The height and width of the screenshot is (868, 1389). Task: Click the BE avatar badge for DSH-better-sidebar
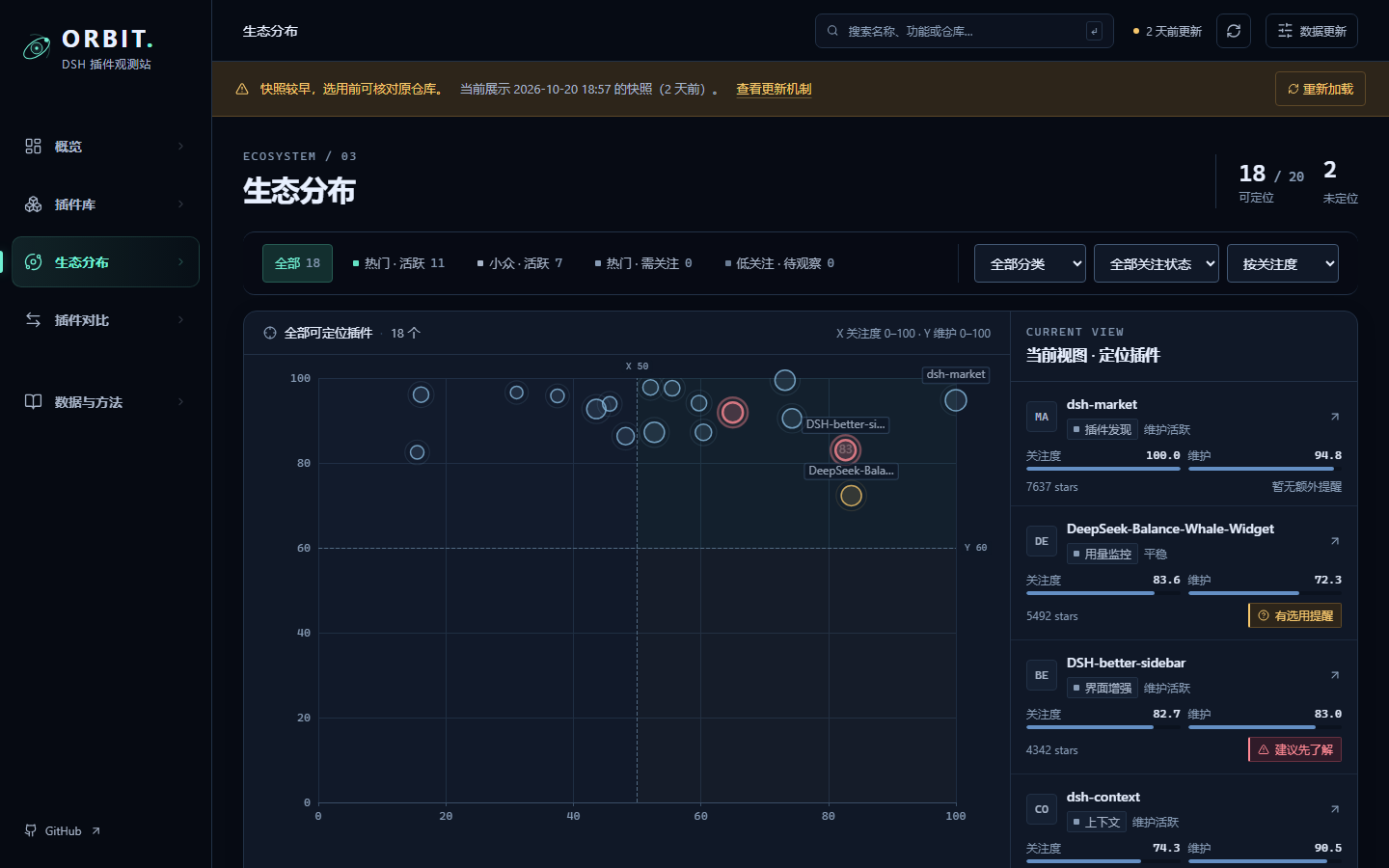[x=1042, y=675]
